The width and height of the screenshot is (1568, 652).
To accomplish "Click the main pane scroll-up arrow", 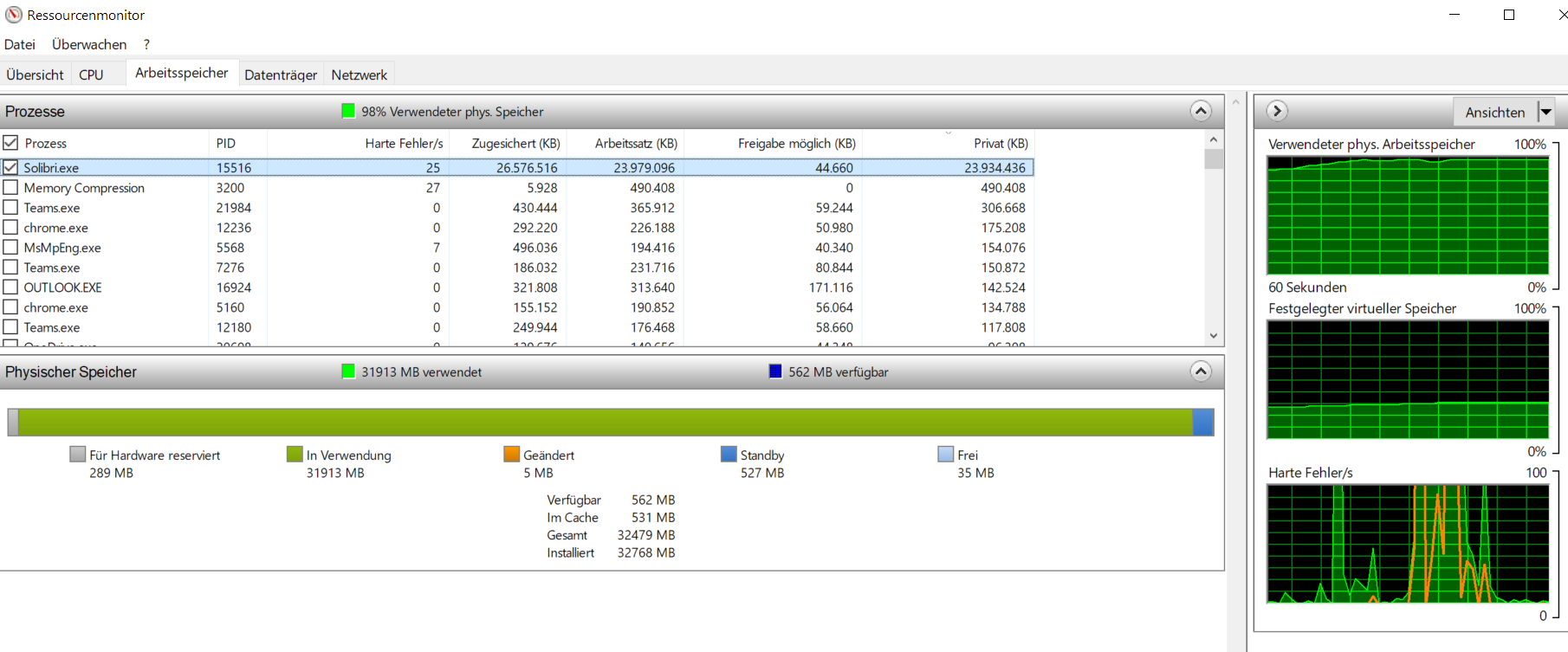I will coord(1236,102).
